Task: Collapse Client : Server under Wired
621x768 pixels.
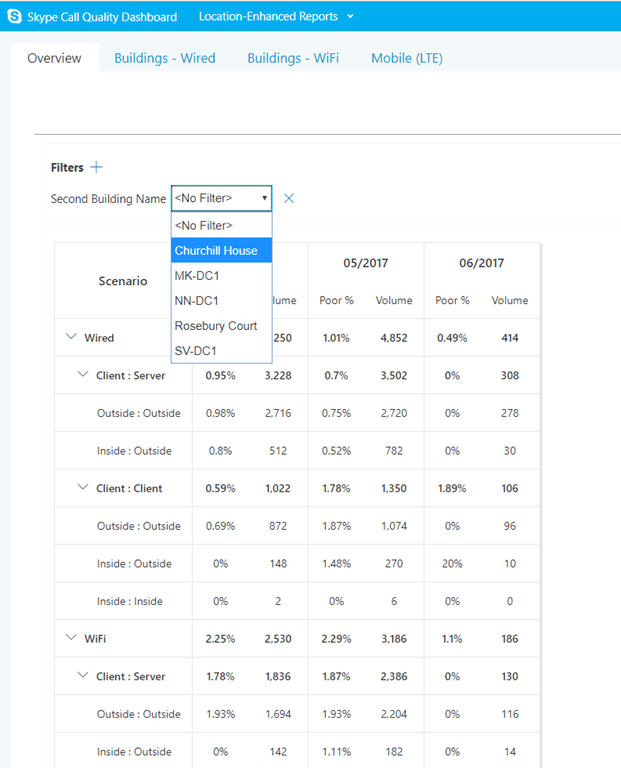Action: [84, 375]
